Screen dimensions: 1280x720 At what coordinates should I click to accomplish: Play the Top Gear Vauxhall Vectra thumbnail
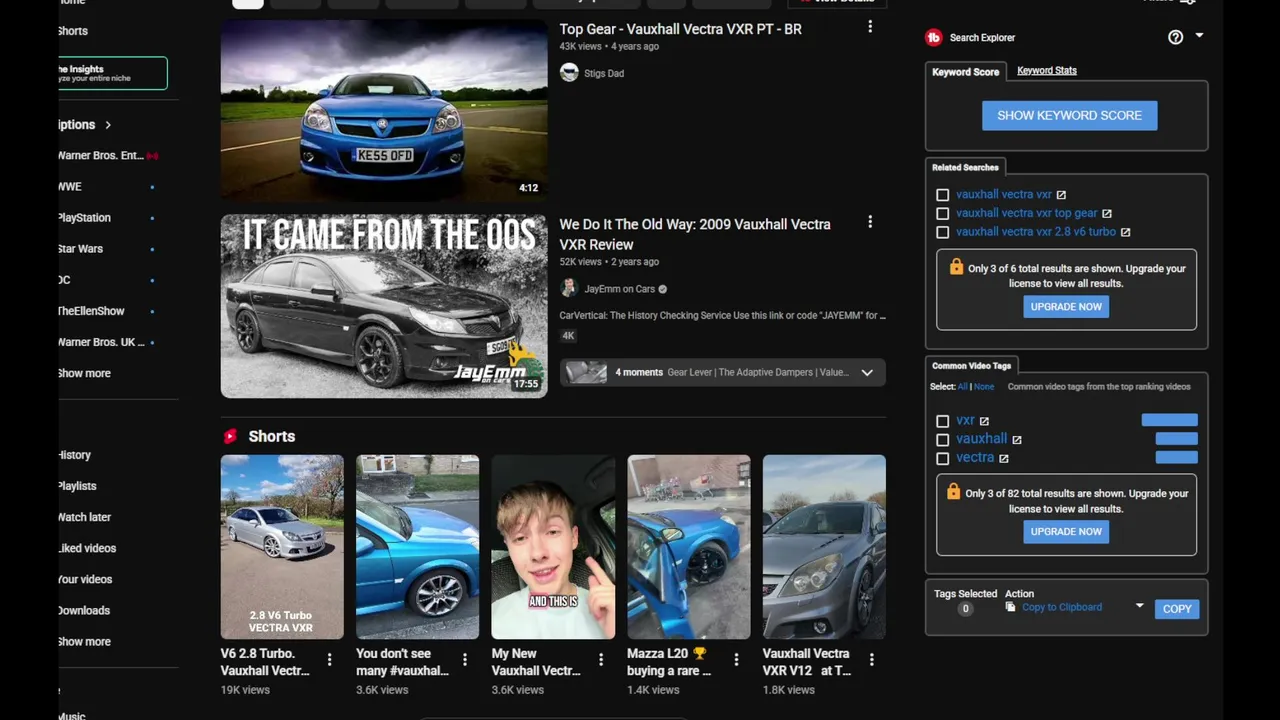coord(384,110)
